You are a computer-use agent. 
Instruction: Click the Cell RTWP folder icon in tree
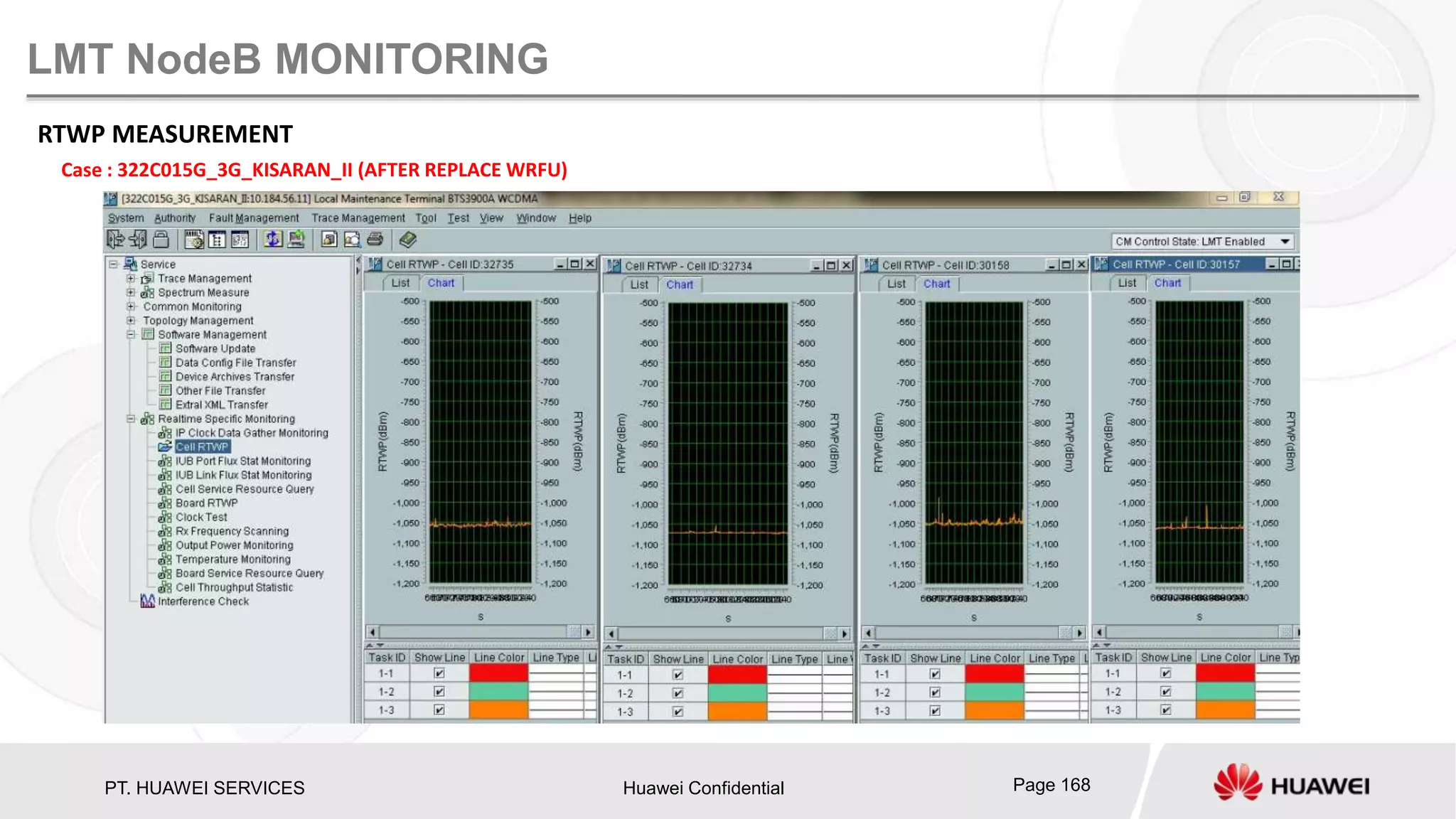165,447
